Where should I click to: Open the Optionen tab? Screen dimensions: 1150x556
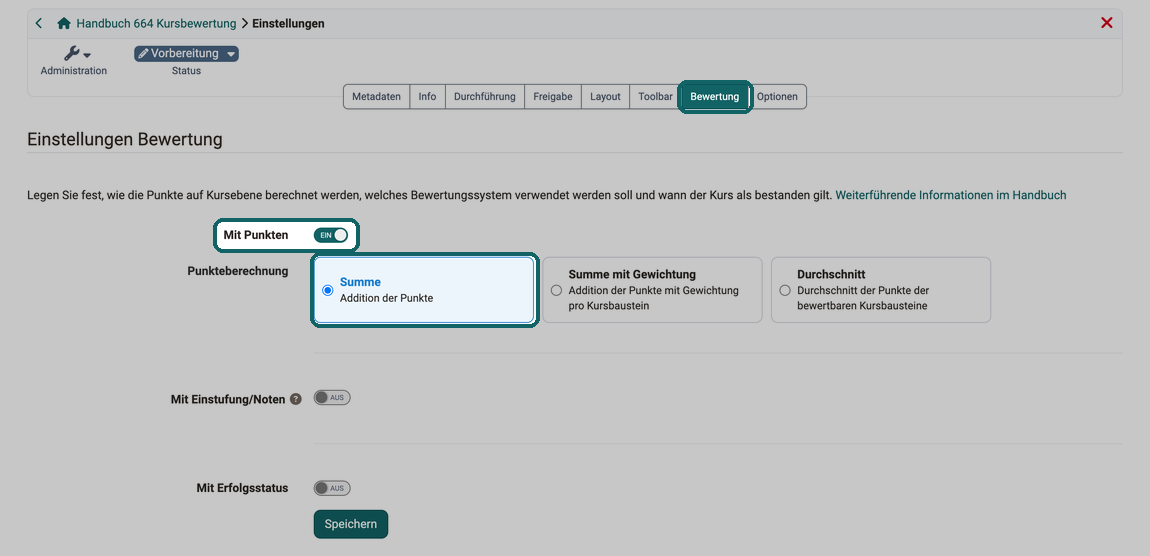pyautogui.click(x=777, y=97)
